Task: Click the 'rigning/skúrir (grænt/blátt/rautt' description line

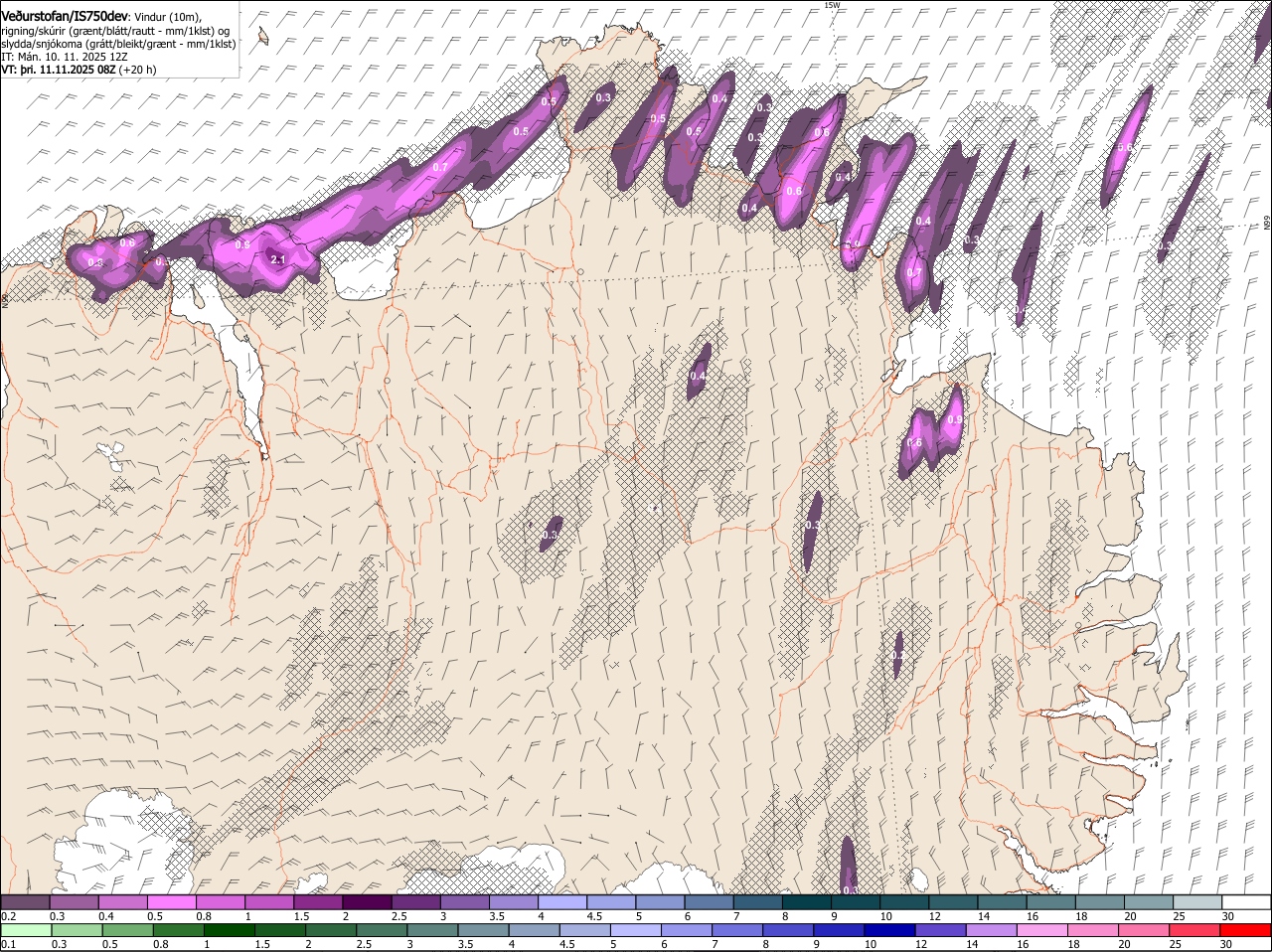Action: coord(115,31)
